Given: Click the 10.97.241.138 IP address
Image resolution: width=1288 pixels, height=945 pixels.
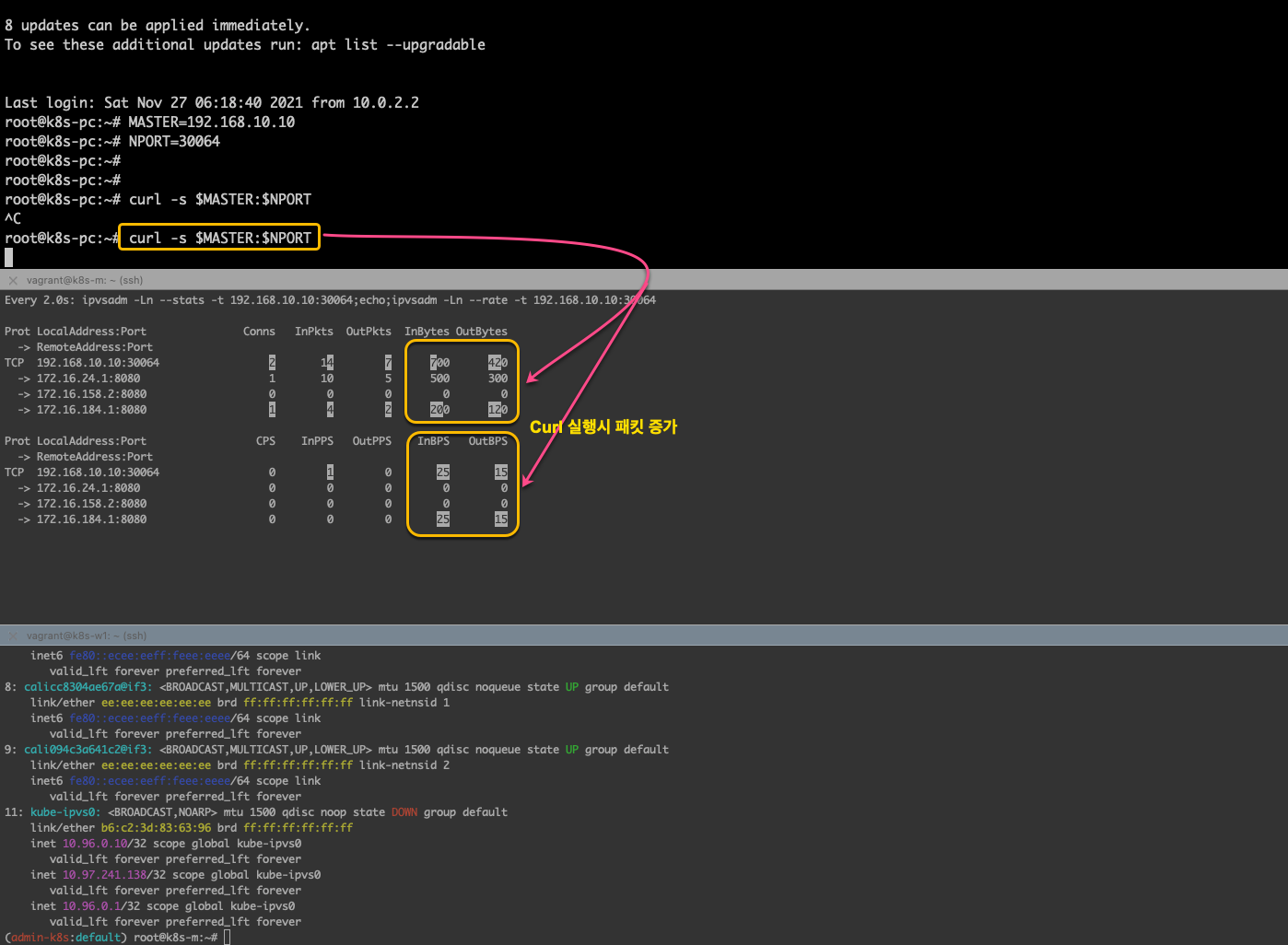Looking at the screenshot, I should point(104,875).
